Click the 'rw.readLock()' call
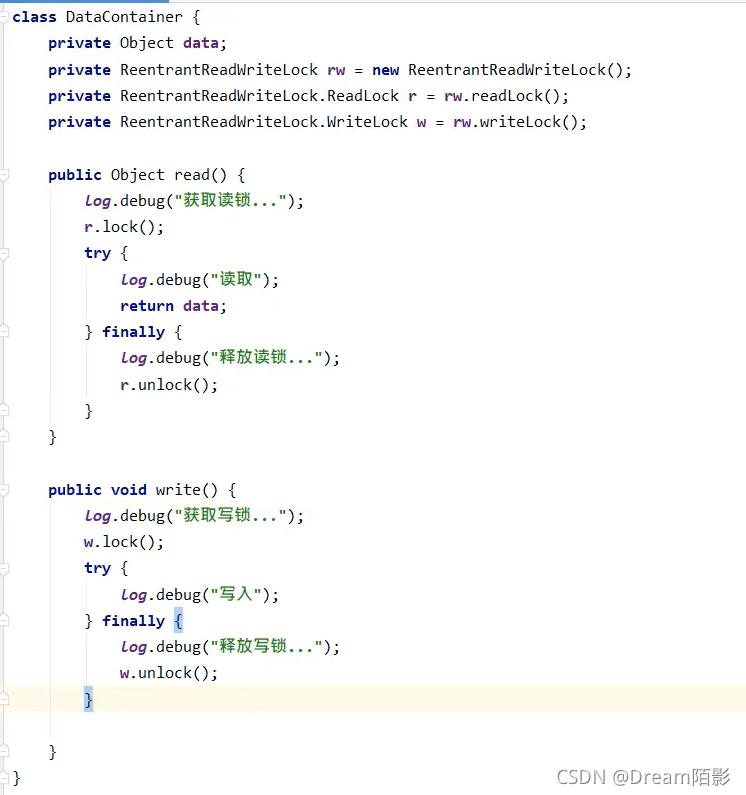The image size is (746, 795). [502, 96]
